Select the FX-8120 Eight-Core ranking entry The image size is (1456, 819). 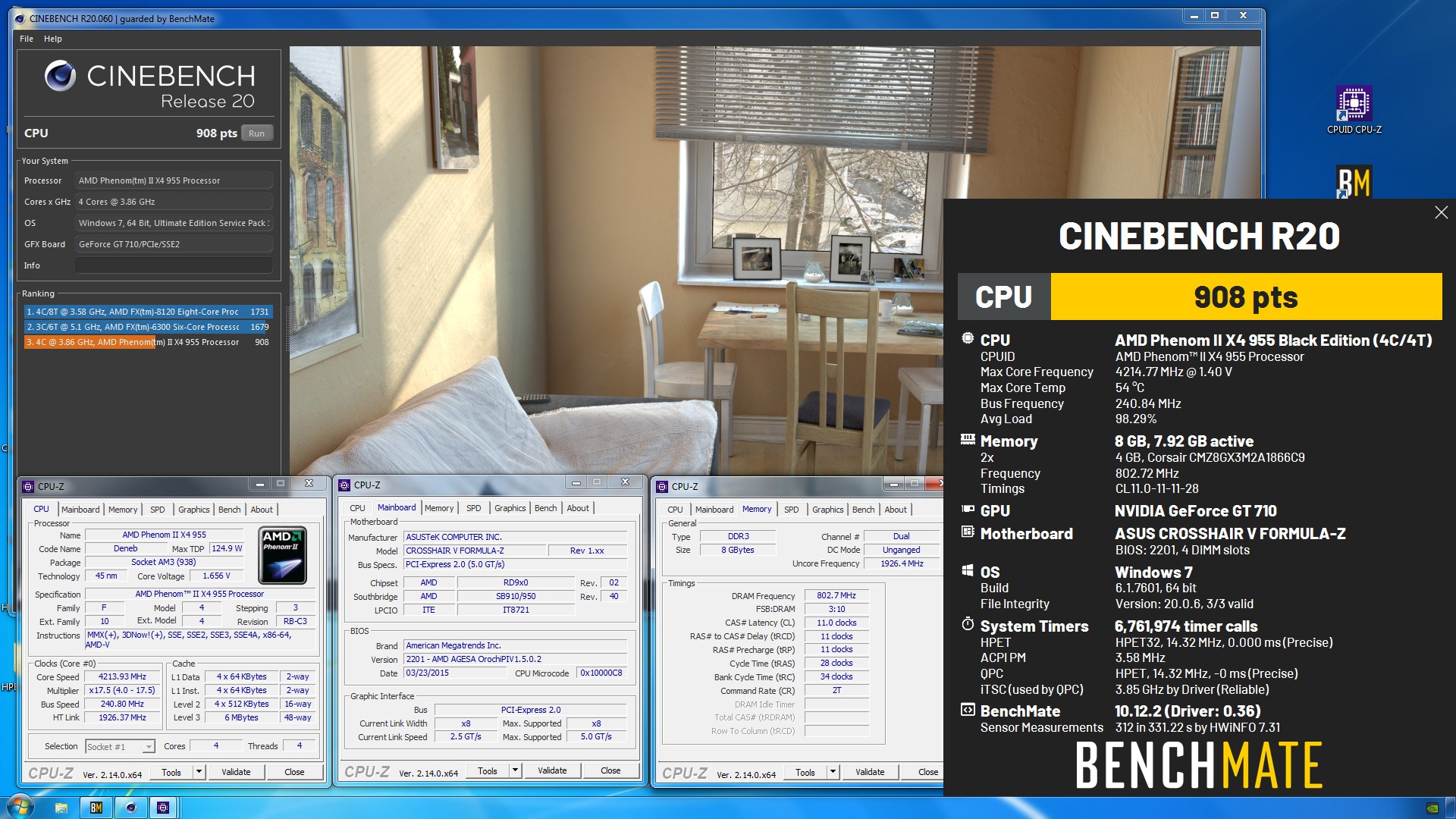click(148, 312)
